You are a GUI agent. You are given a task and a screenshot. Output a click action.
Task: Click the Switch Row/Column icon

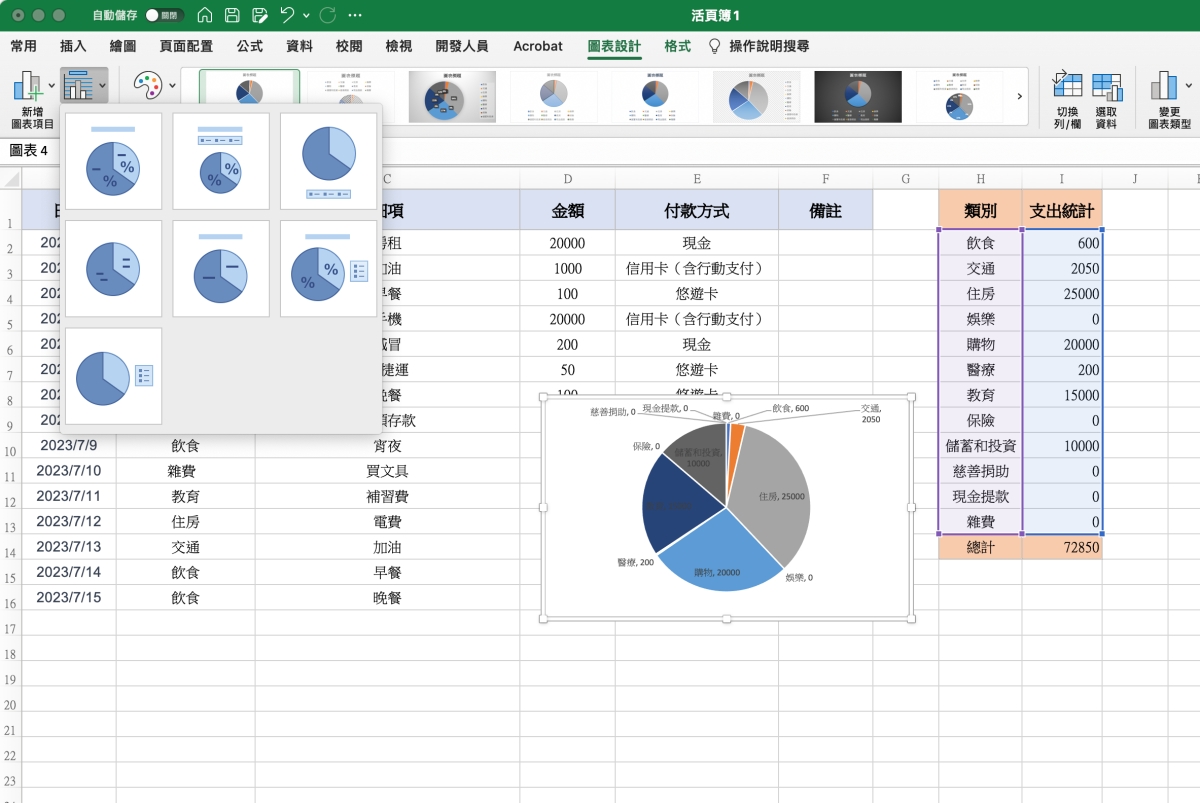(1067, 87)
